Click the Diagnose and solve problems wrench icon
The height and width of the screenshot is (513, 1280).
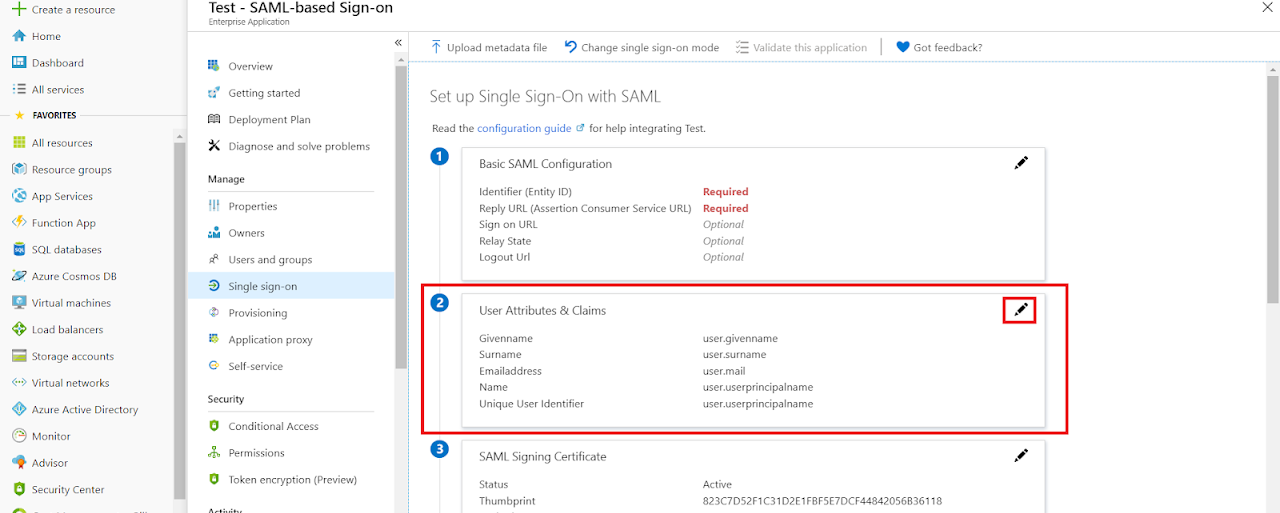tap(214, 146)
